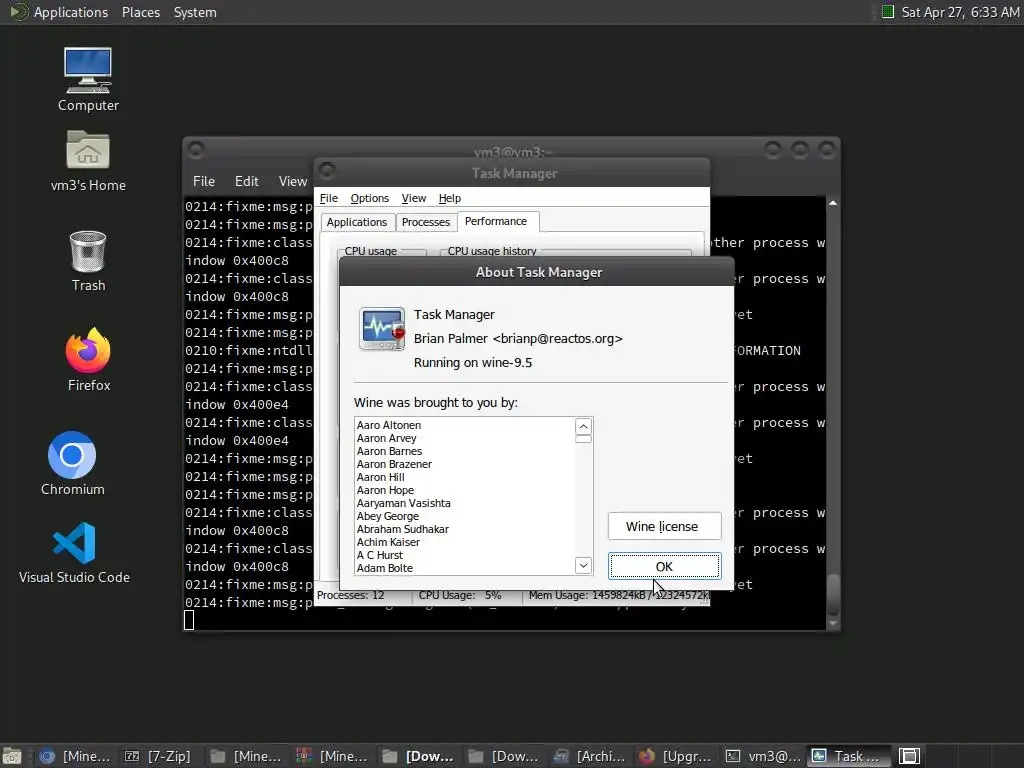Open the Applications menu
The height and width of the screenshot is (768, 1024).
point(71,12)
